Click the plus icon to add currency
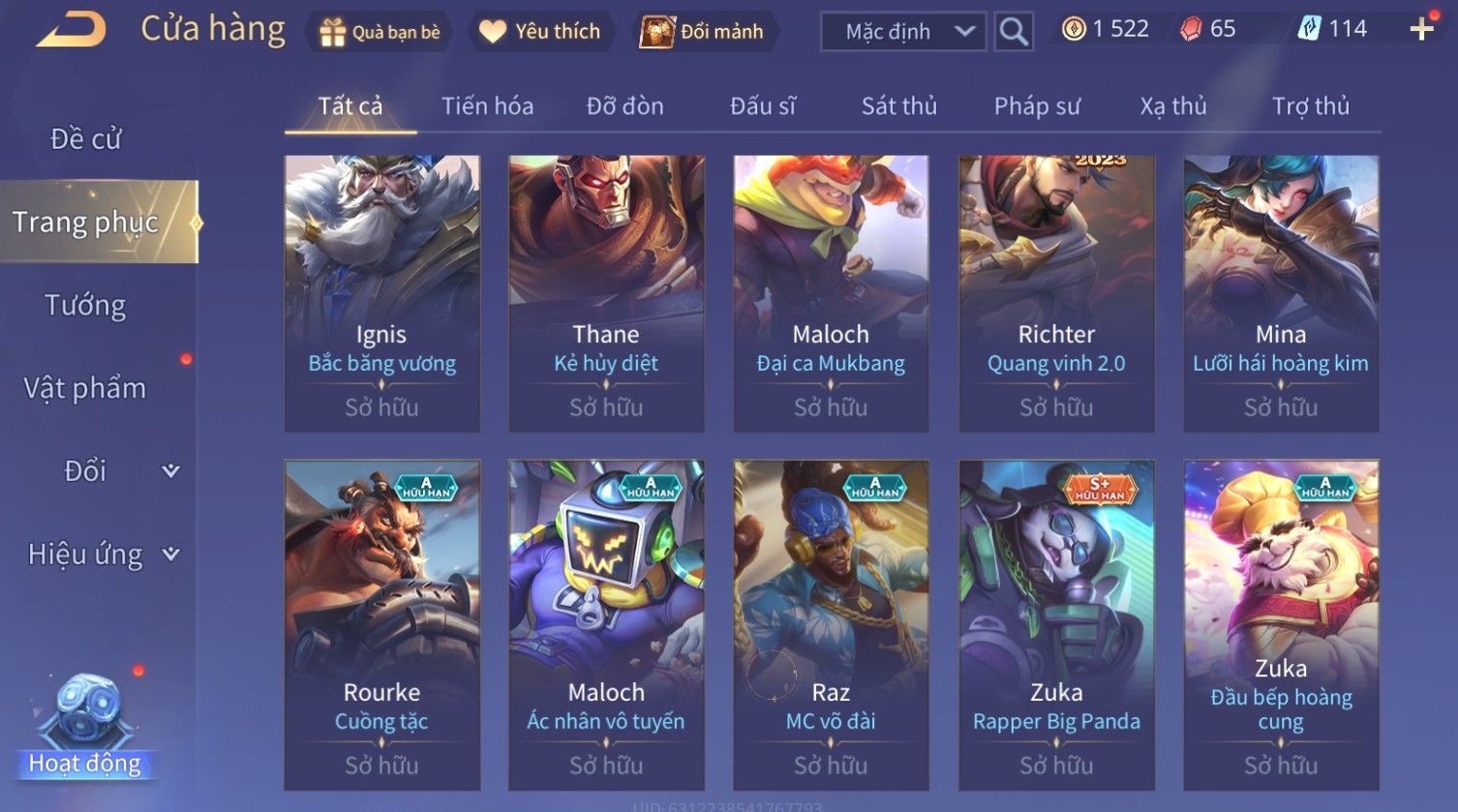The width and height of the screenshot is (1458, 812). coord(1421,29)
